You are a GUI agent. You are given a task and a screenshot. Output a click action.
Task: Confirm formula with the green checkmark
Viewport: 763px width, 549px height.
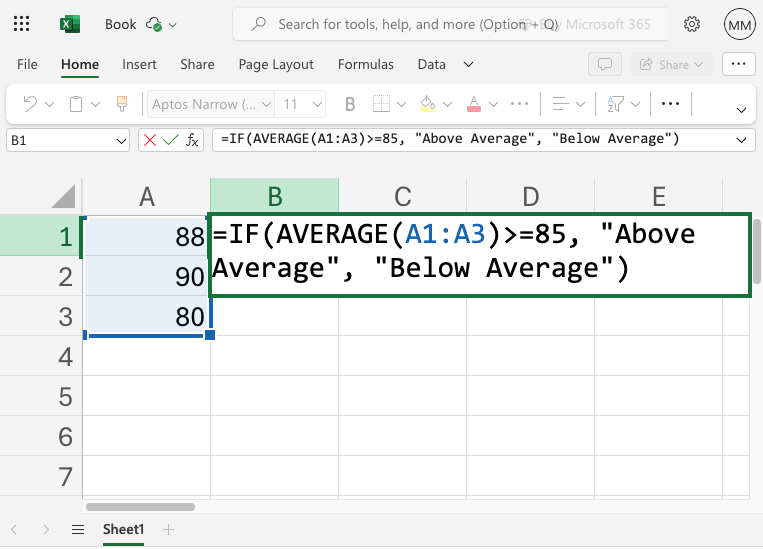click(x=171, y=140)
